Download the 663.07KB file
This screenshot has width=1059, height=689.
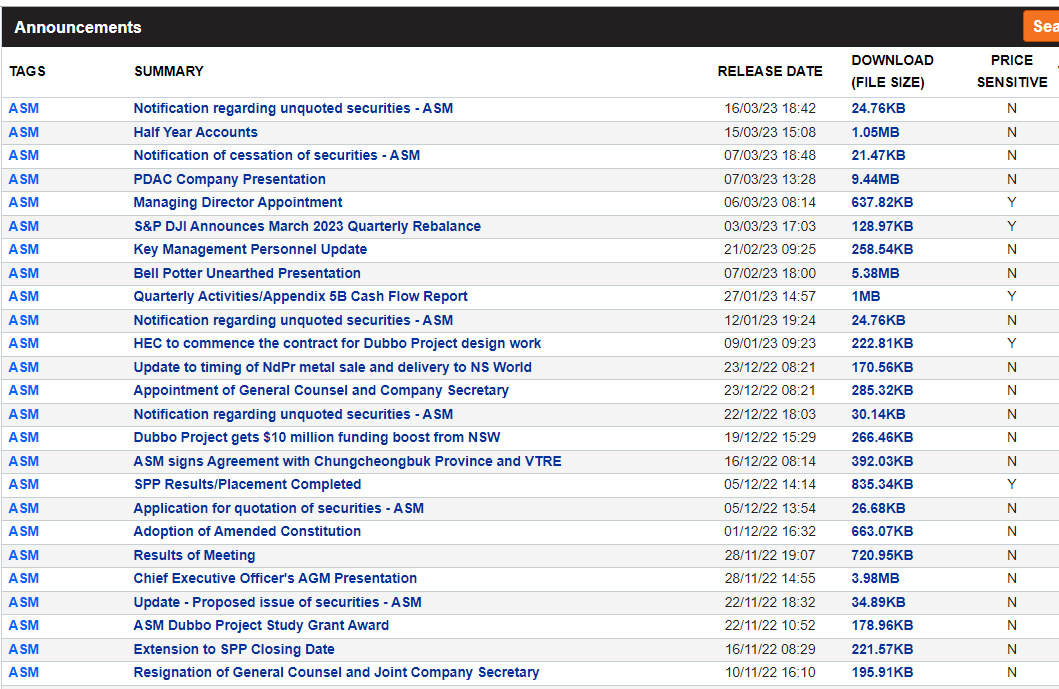882,532
